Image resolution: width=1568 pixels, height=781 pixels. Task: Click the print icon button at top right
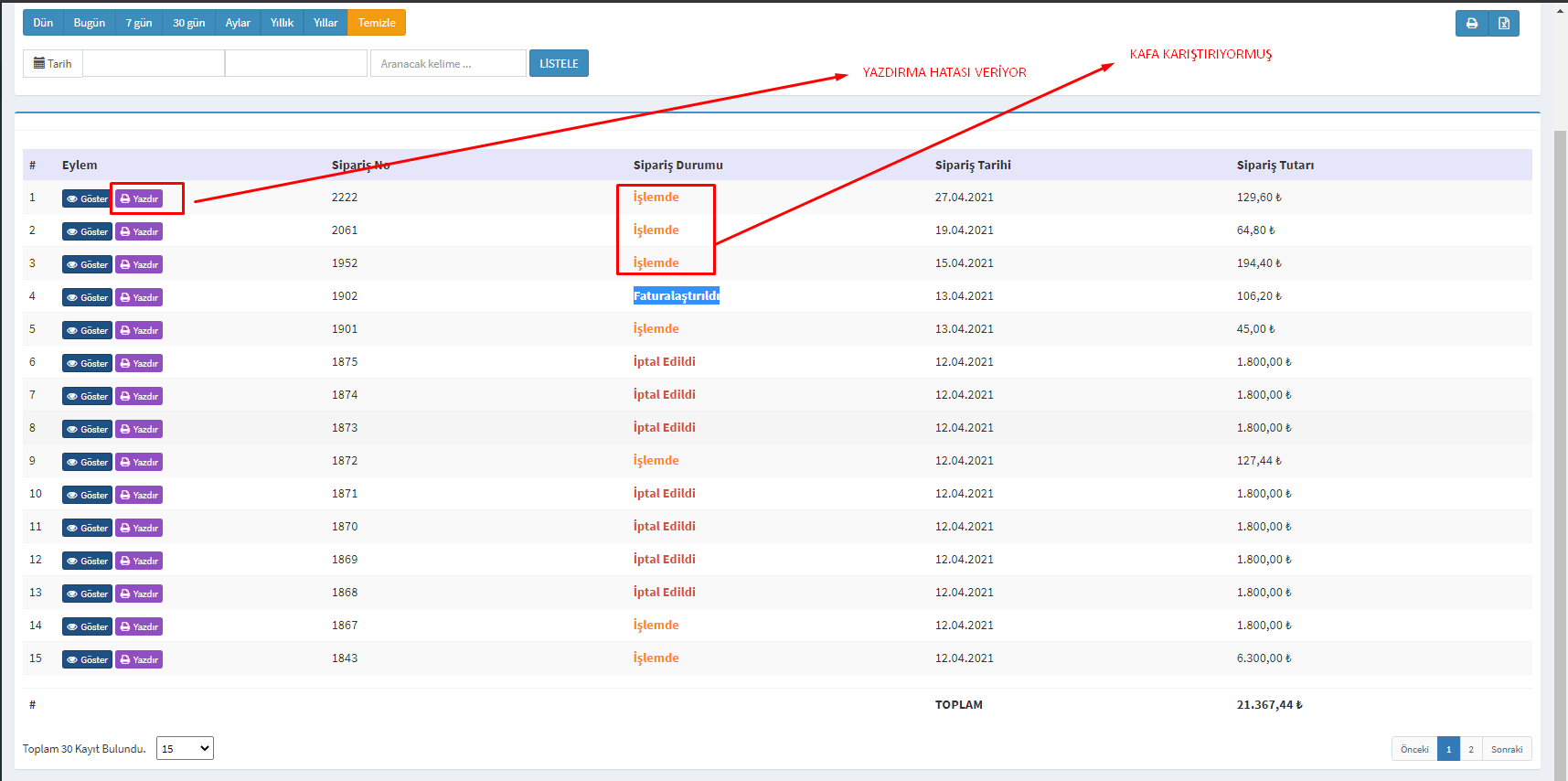(1471, 24)
